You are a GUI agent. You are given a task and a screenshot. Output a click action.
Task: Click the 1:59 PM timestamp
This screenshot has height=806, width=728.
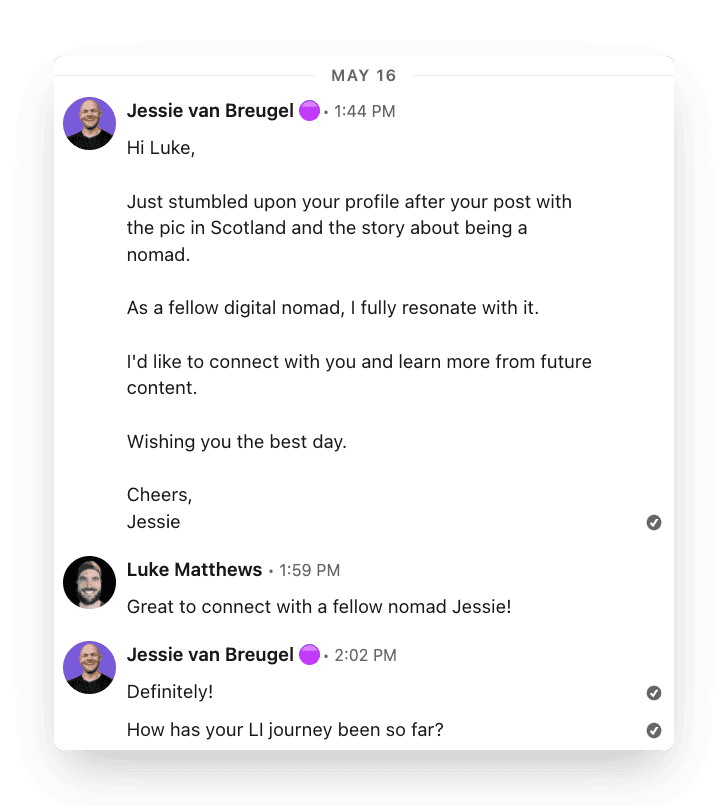pyautogui.click(x=310, y=571)
